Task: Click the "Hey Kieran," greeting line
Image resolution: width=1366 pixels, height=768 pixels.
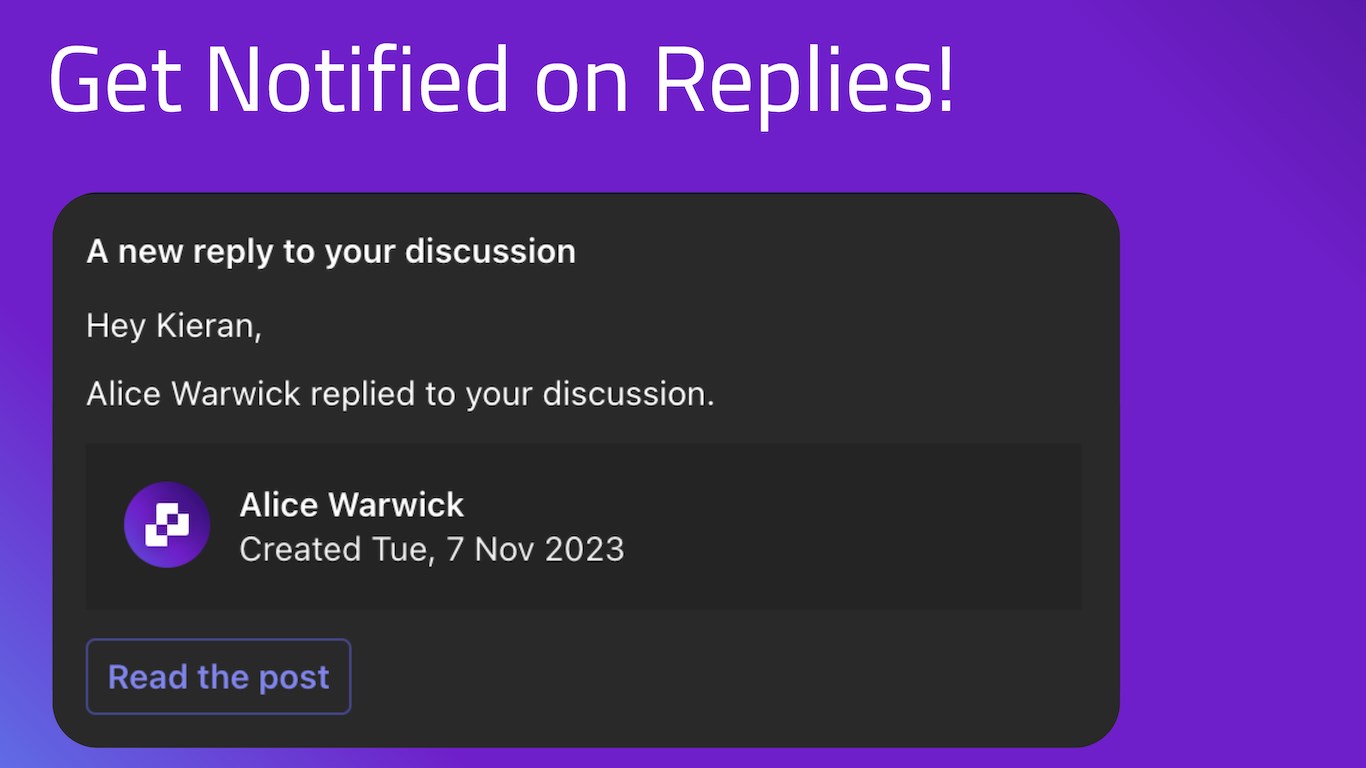Action: point(174,326)
